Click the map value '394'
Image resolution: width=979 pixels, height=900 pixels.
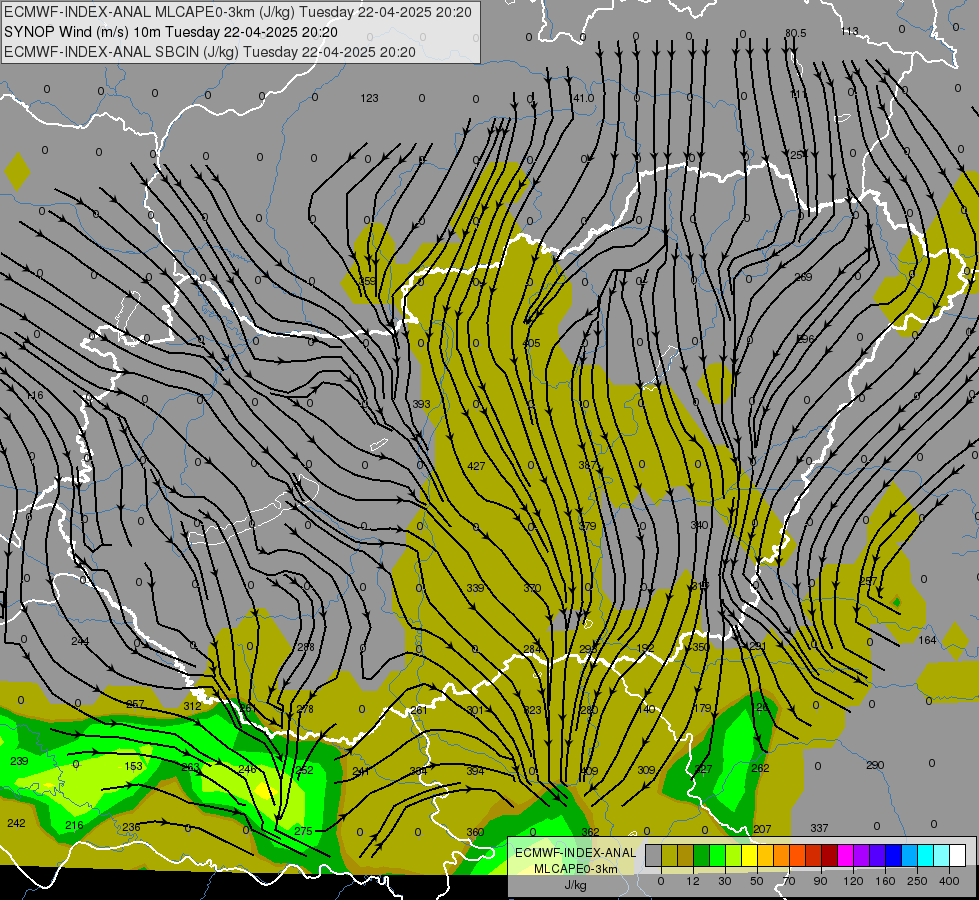(475, 771)
